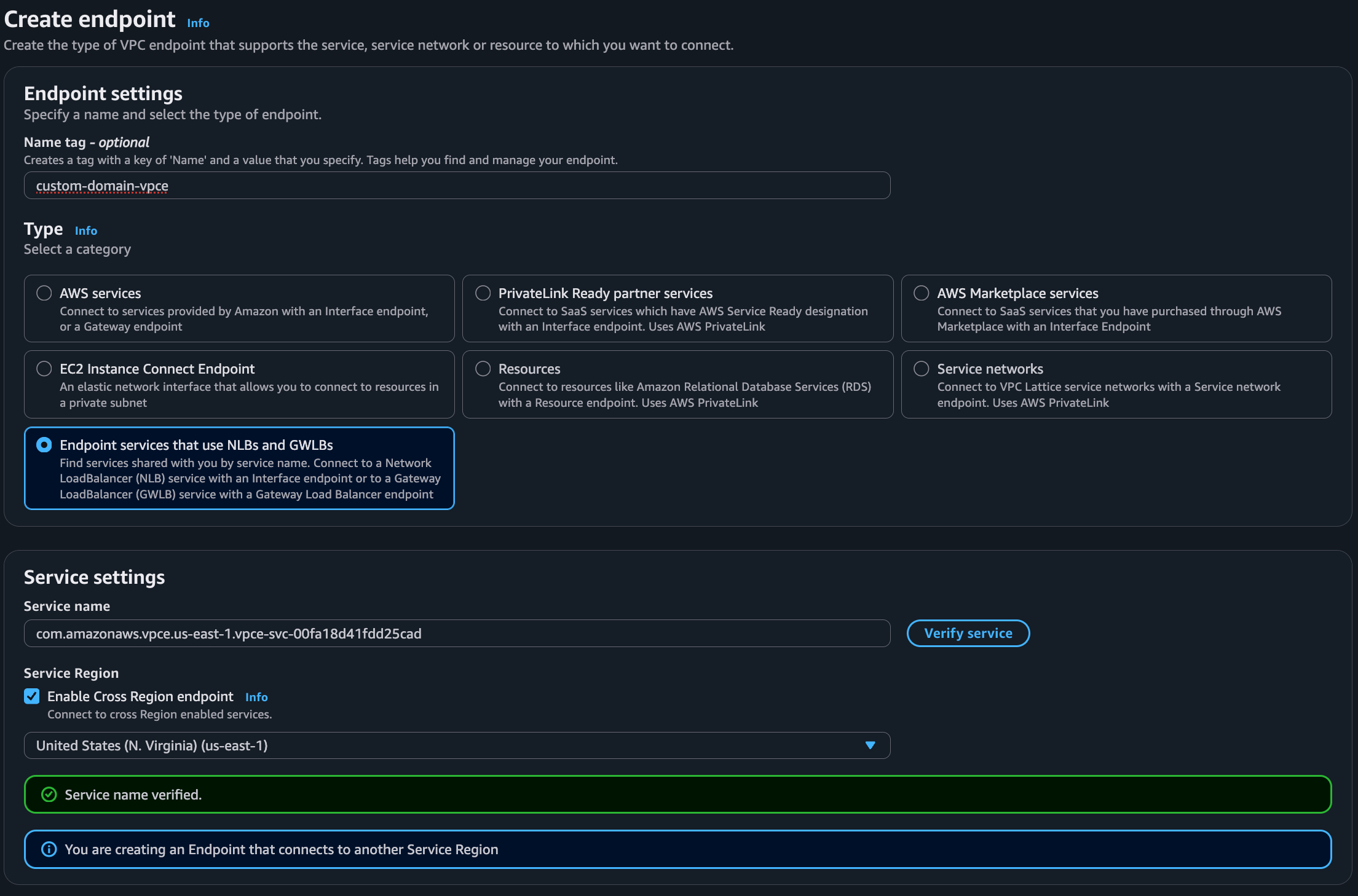The height and width of the screenshot is (896, 1358).
Task: Click the Verify service button
Action: 968,633
